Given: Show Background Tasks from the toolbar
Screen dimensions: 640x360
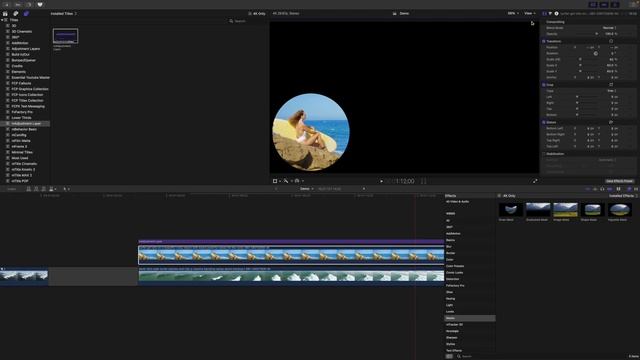Looking at the screenshot, I should coord(29,4).
